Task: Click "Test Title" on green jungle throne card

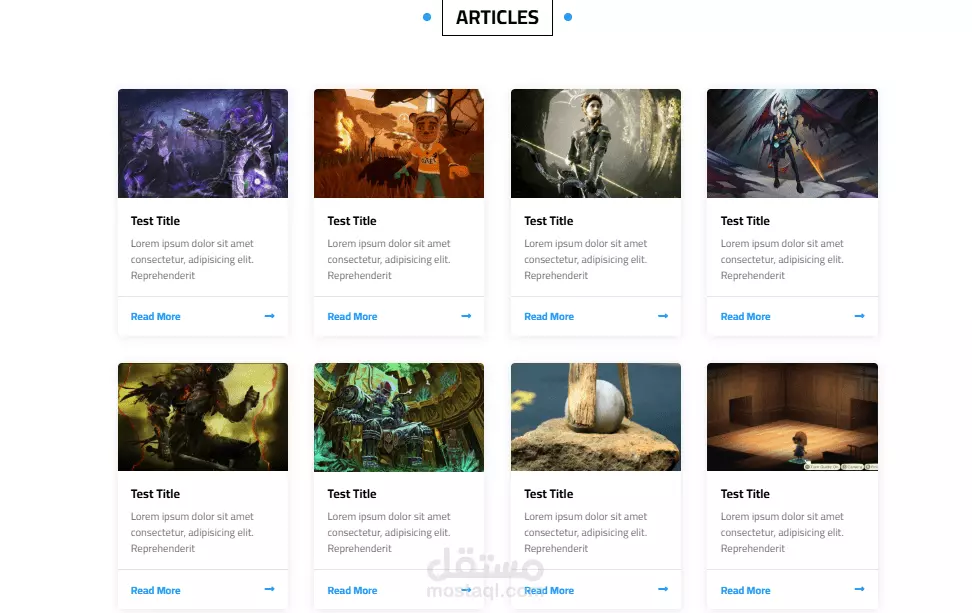Action: [352, 494]
